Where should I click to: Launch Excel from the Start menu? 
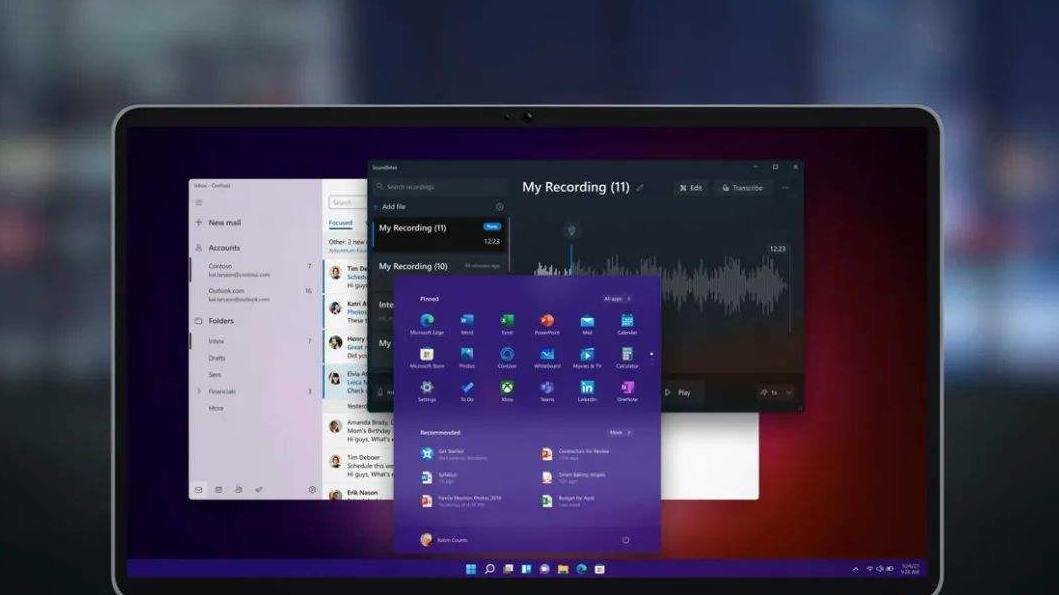click(508, 321)
